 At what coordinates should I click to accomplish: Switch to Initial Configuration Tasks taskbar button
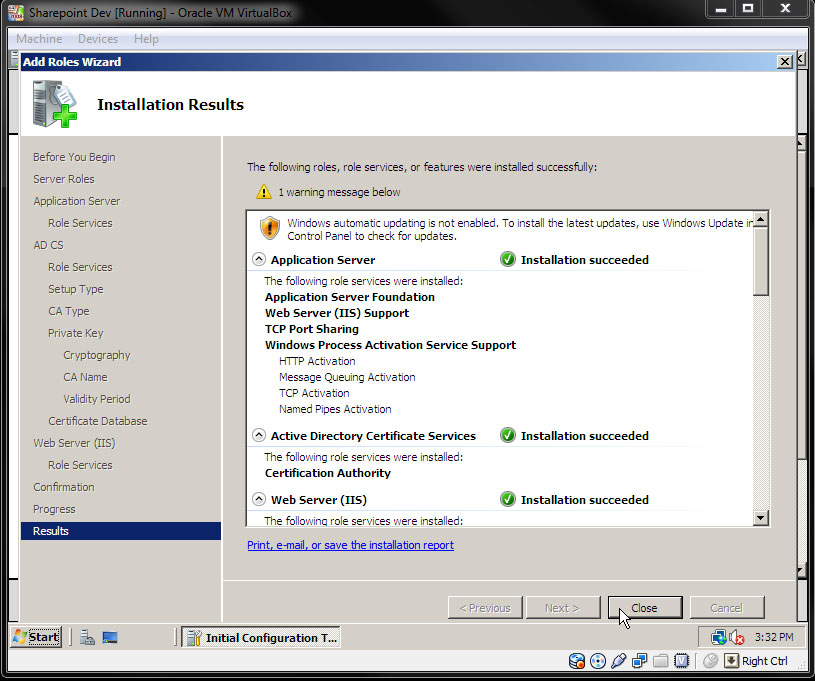tap(261, 637)
